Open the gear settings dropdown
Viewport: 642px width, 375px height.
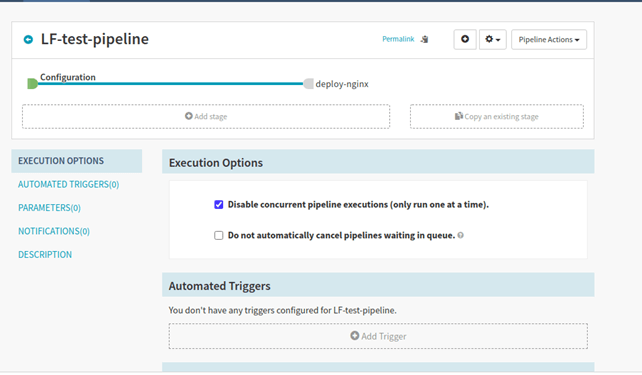click(493, 39)
